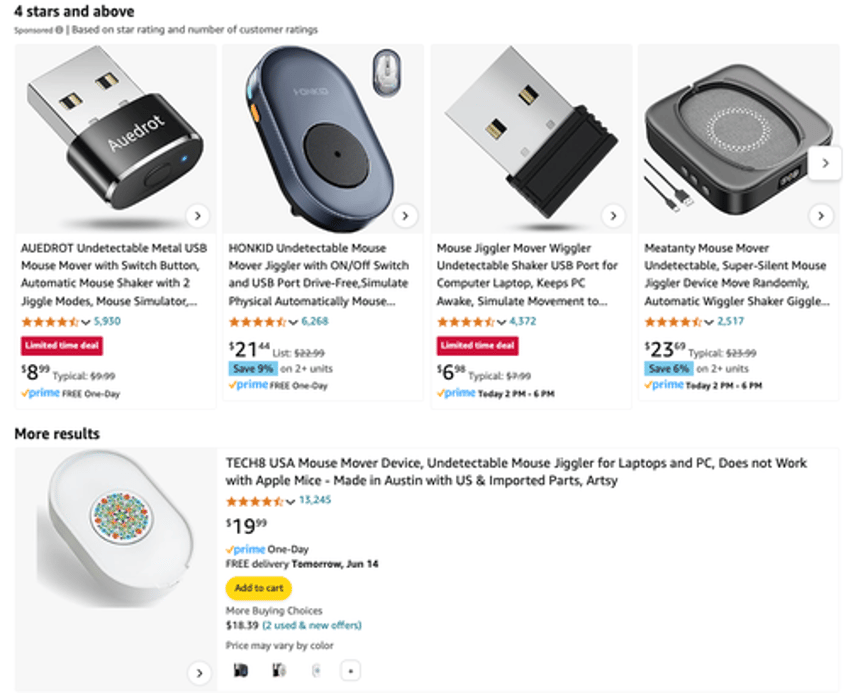Click next-image arrow on Mouse Jiggler Wiggler photo
The width and height of the screenshot is (848, 693).
point(613,216)
